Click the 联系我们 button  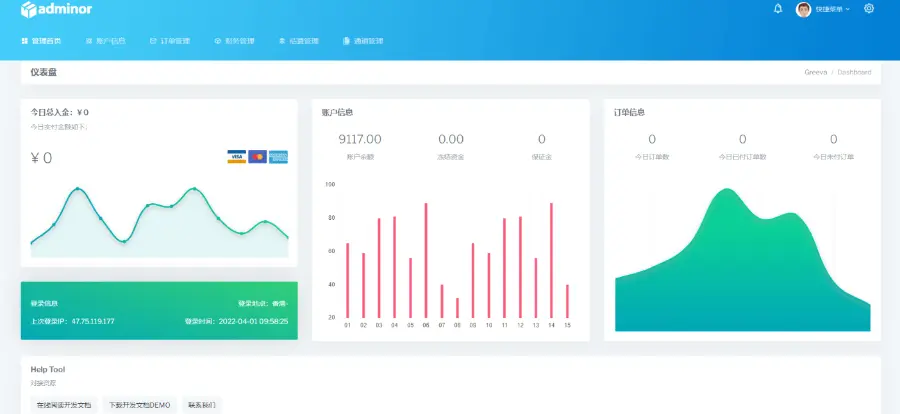coord(203,405)
